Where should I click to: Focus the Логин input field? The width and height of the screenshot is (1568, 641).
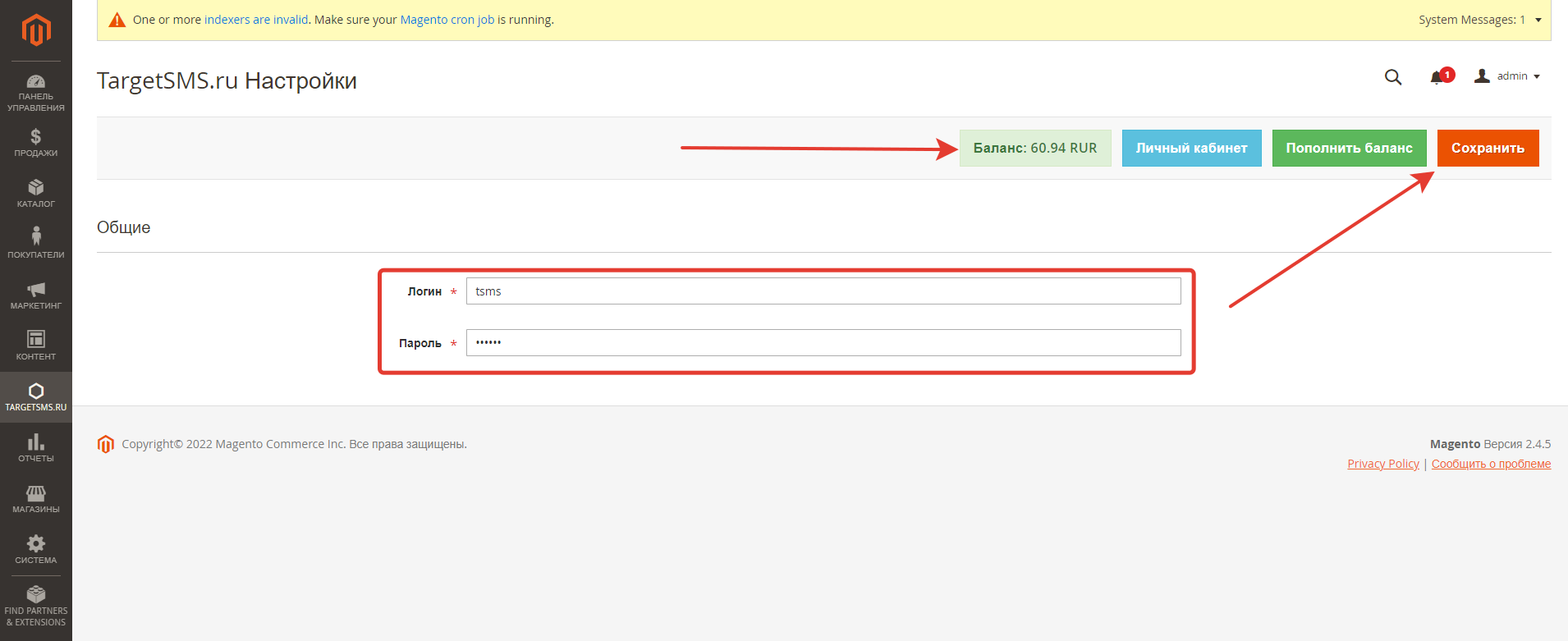tap(823, 291)
